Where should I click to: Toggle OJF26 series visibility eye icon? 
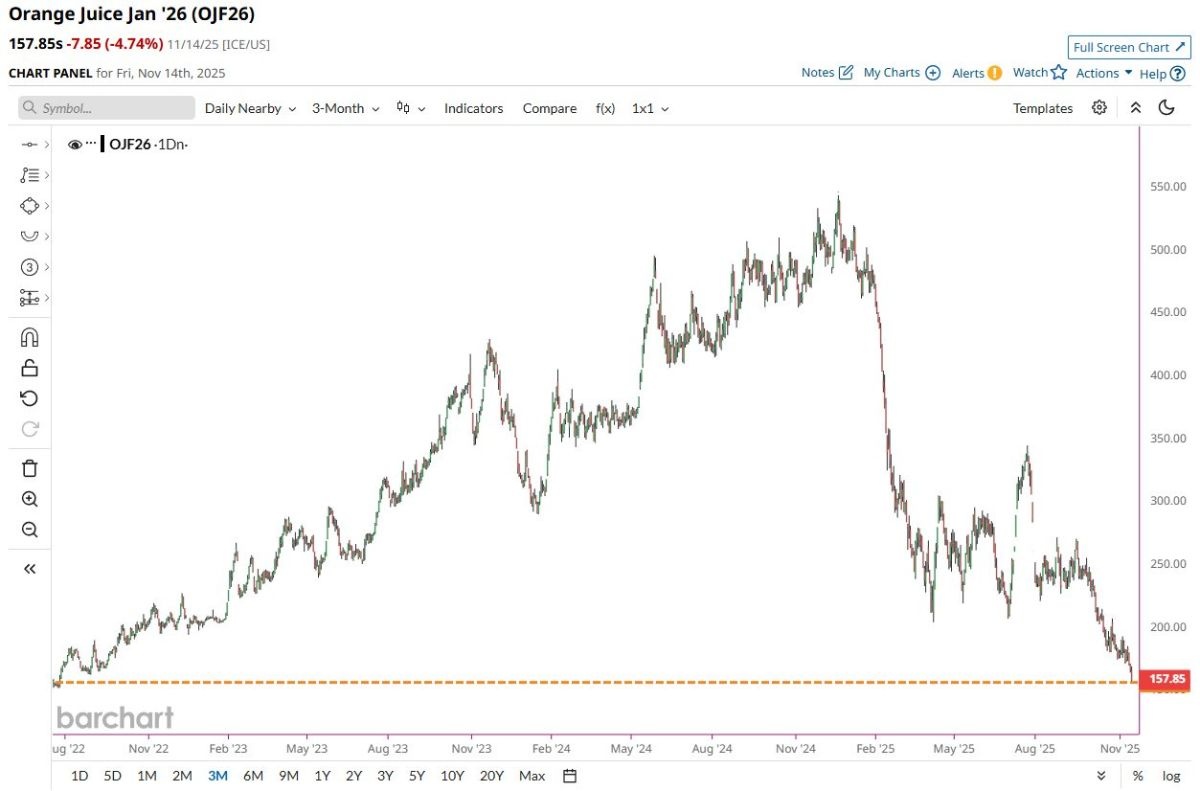click(74, 145)
